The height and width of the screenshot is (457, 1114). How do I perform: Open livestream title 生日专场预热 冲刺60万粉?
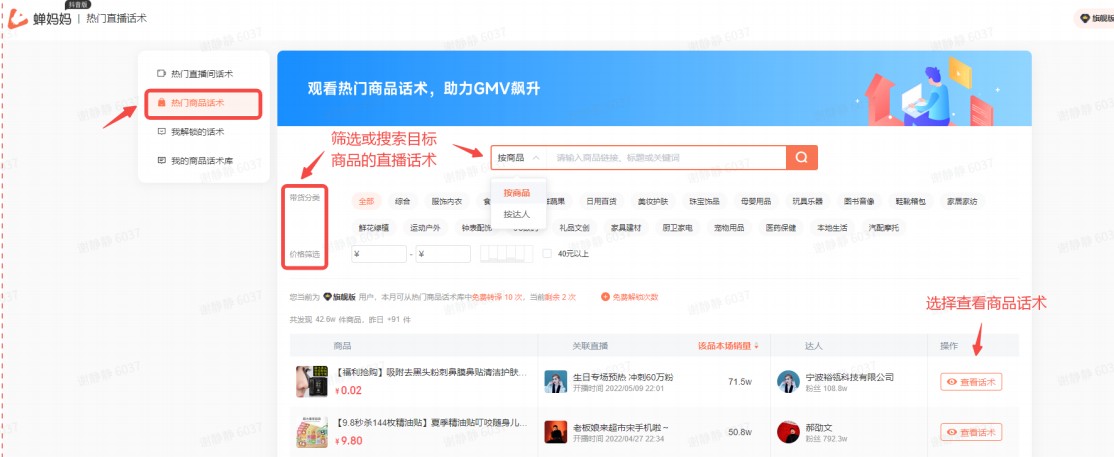[623, 377]
